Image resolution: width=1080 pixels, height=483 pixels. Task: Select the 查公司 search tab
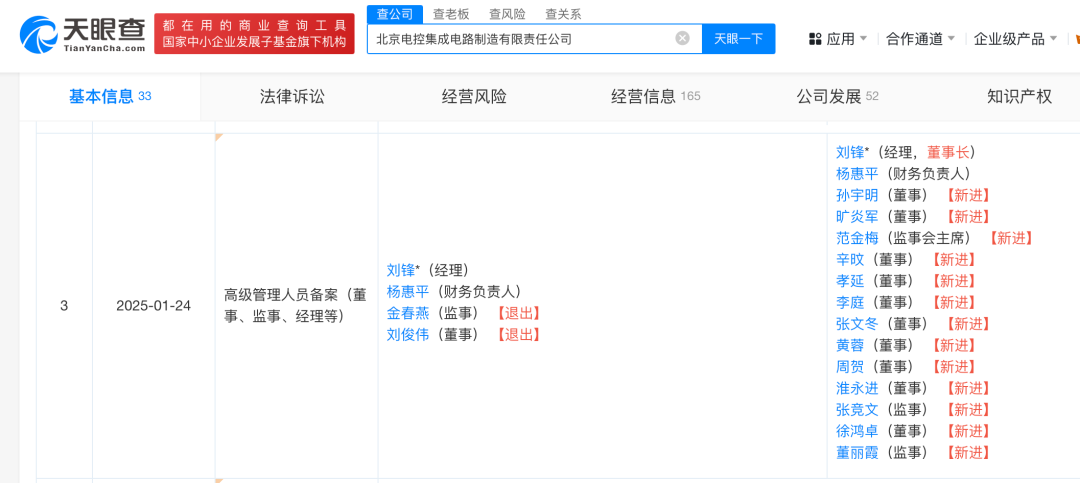[x=395, y=13]
